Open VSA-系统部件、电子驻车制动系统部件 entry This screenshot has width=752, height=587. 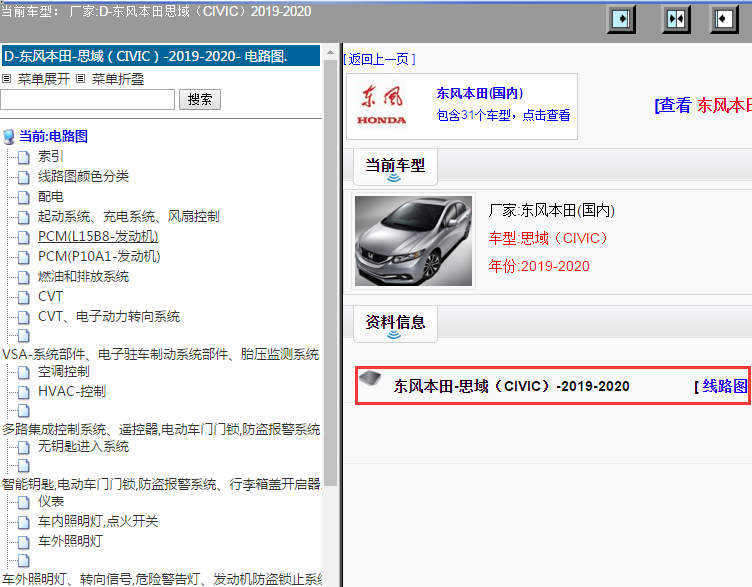[161, 354]
